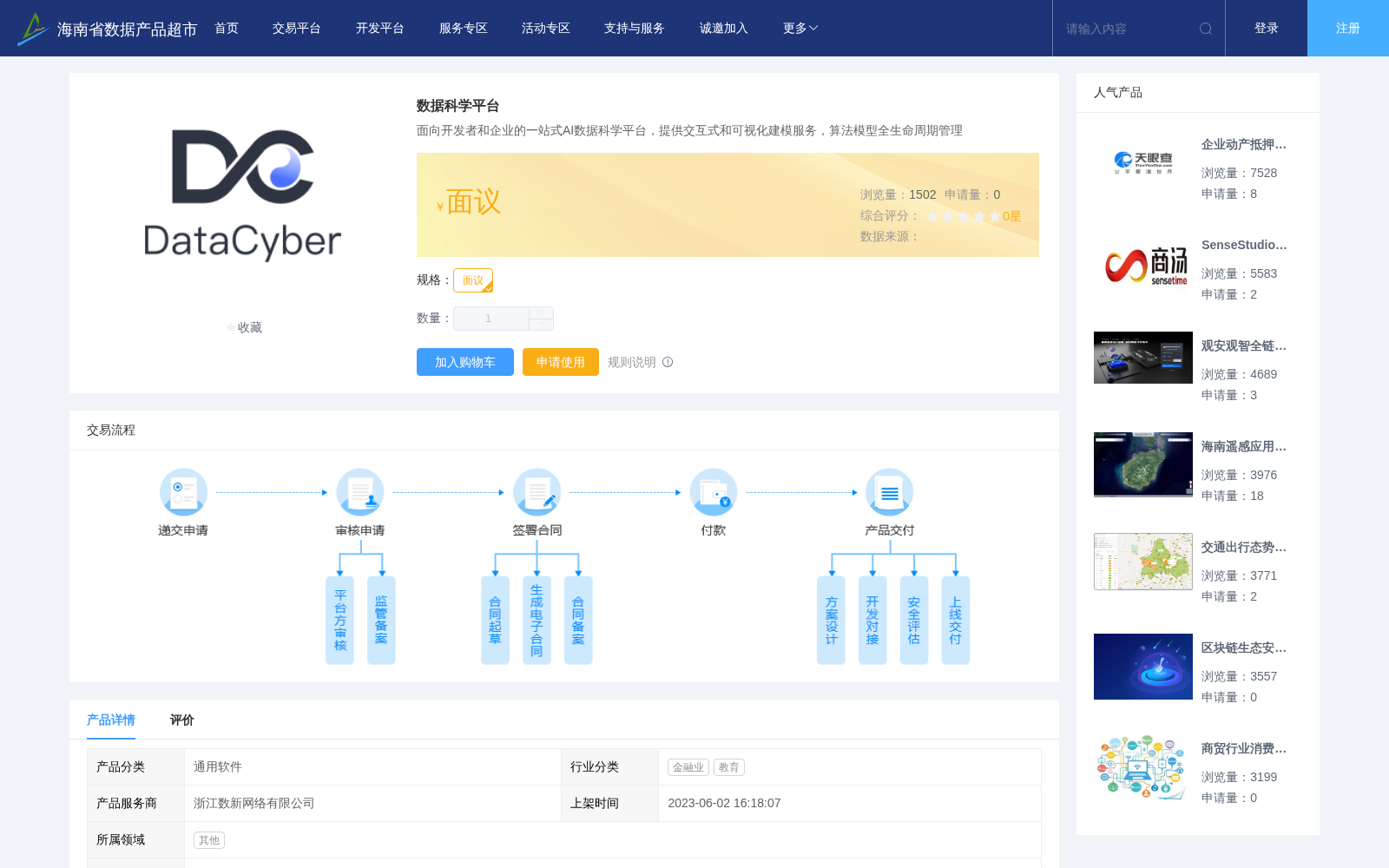Increase quantity with the up arrow
1389x868 pixels.
point(541,312)
